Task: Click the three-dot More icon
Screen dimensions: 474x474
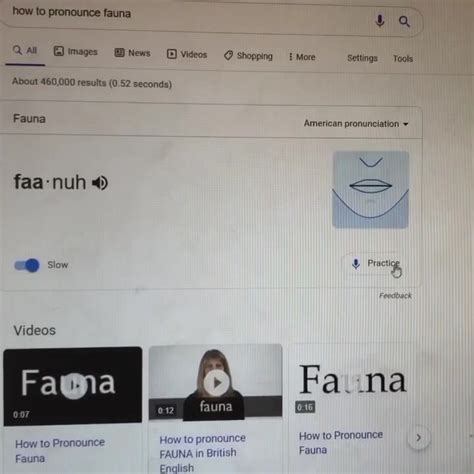Action: [291, 57]
